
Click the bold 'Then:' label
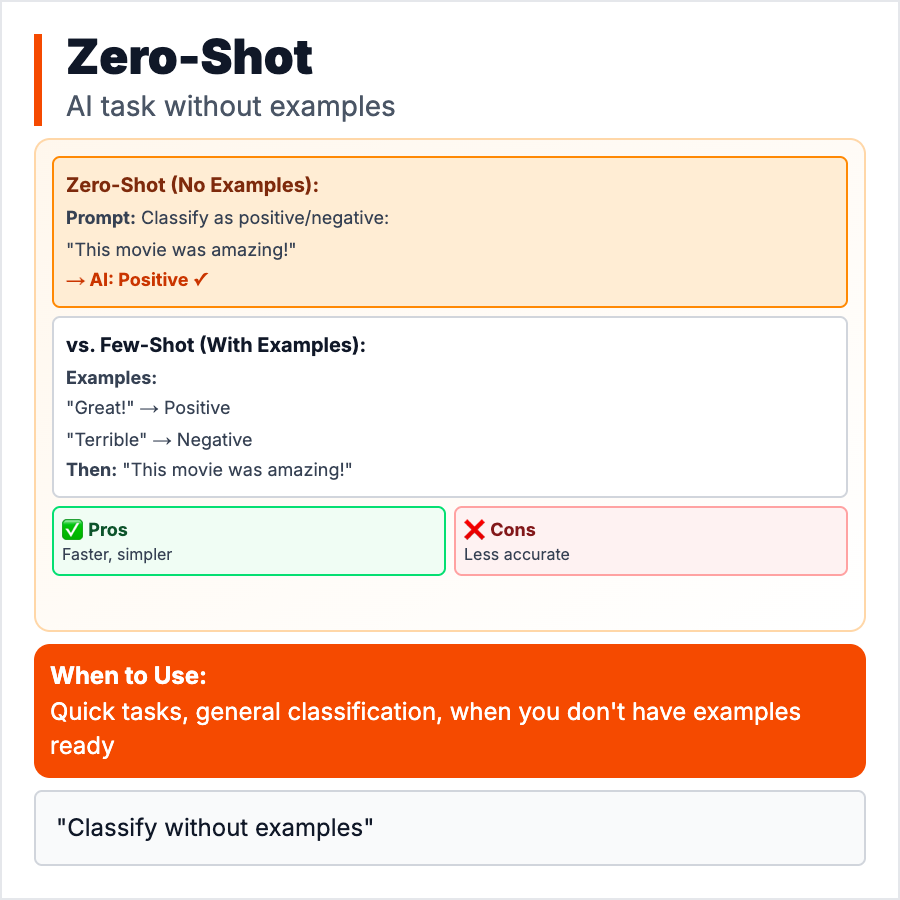92,470
